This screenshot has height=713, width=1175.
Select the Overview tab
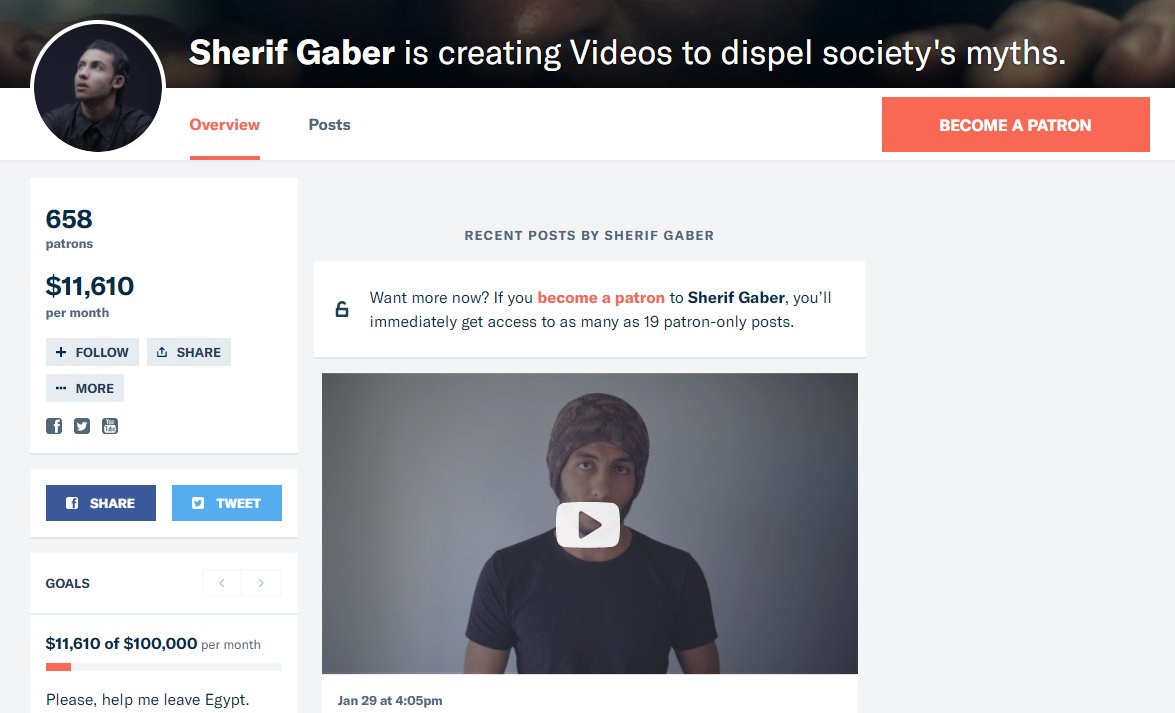pyautogui.click(x=225, y=124)
